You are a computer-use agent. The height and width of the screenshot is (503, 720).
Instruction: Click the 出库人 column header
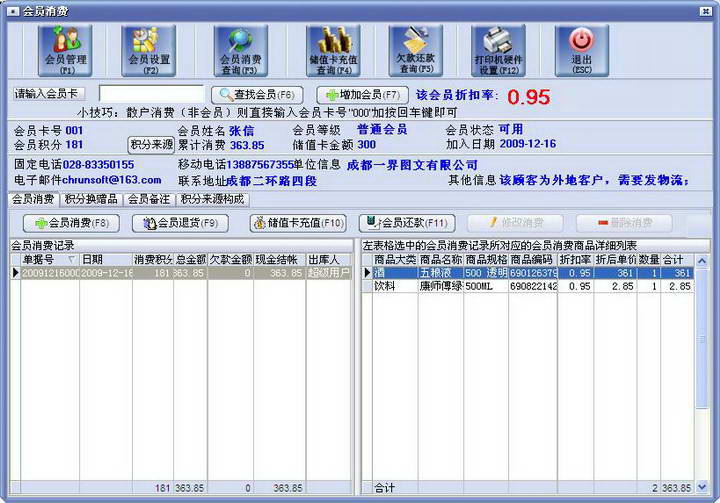pyautogui.click(x=328, y=260)
